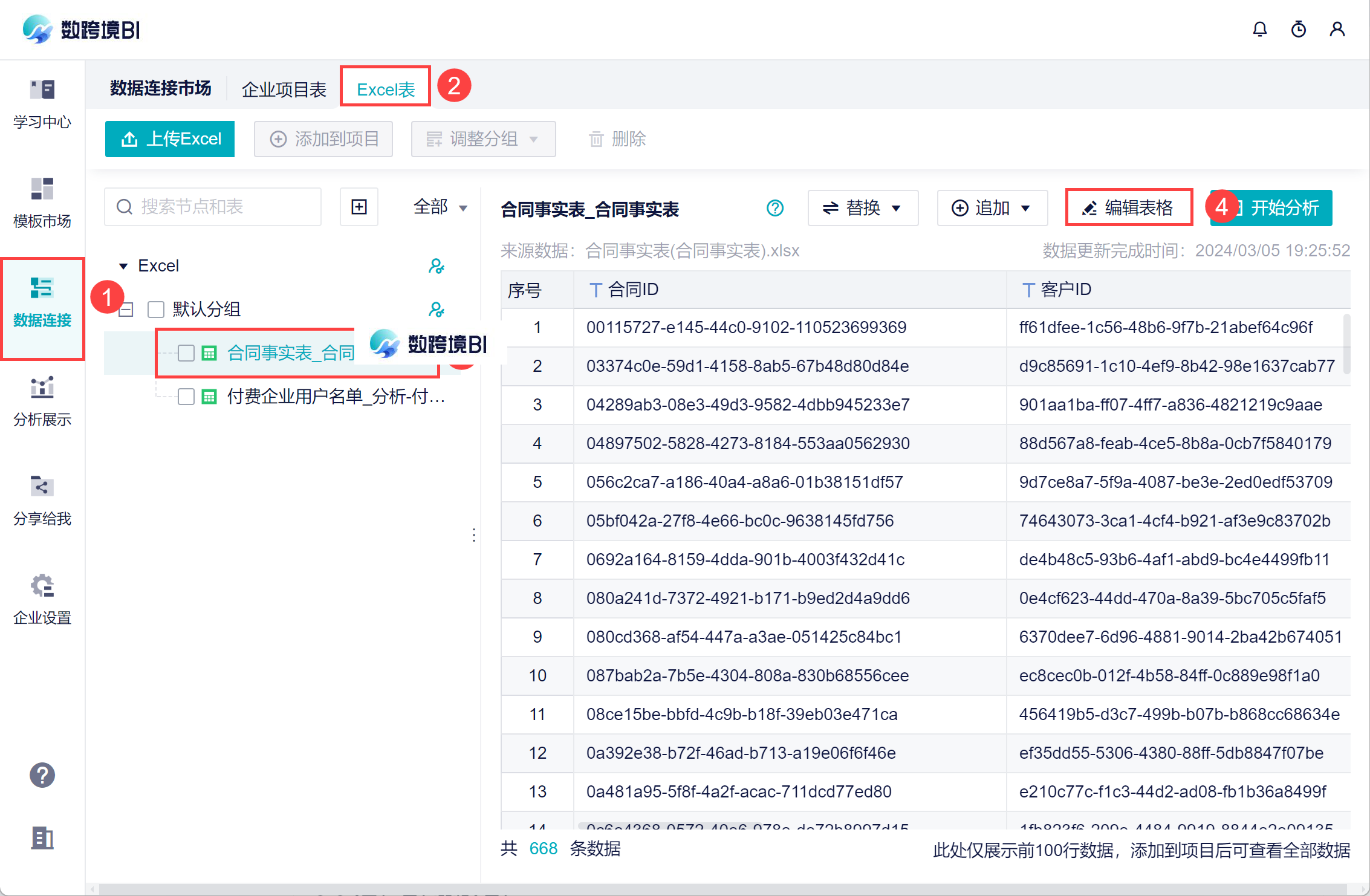Expand the 全部 filter dropdown

[x=440, y=207]
